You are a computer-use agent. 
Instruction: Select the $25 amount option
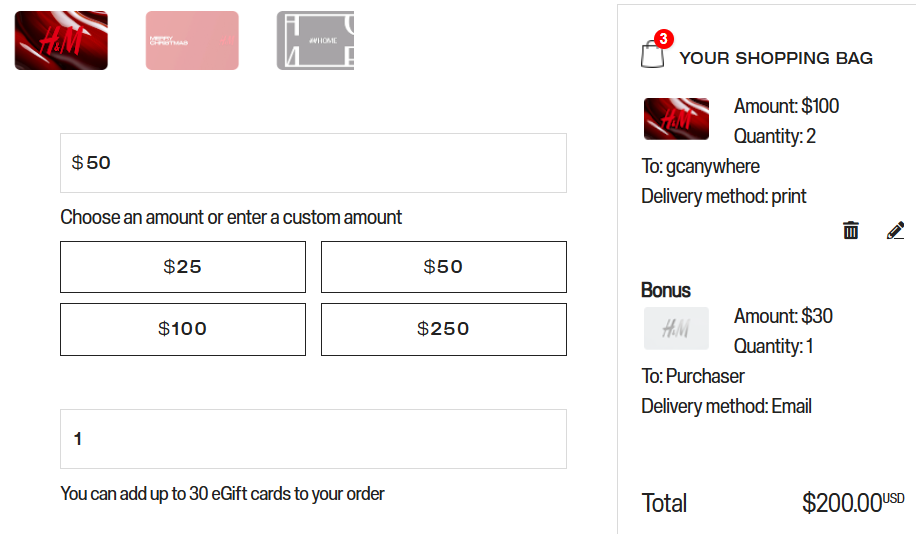coord(183,267)
